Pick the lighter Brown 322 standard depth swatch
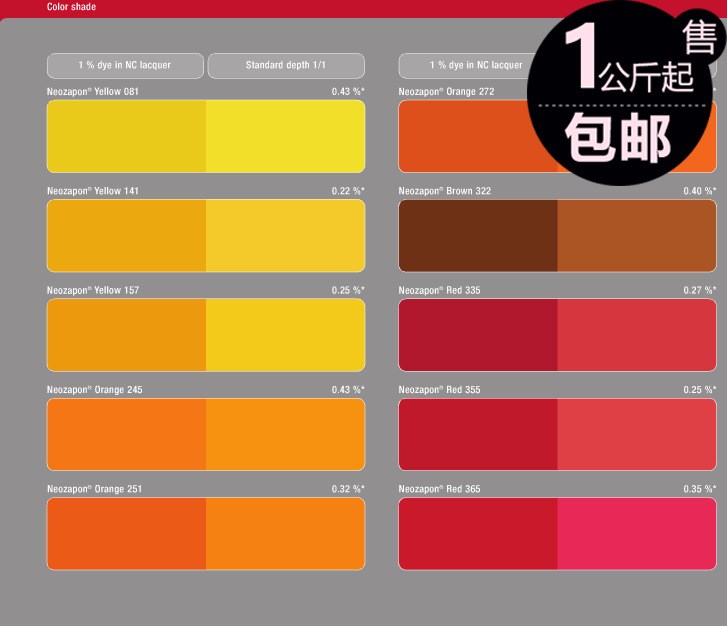Image resolution: width=727 pixels, height=626 pixels. tap(637, 236)
